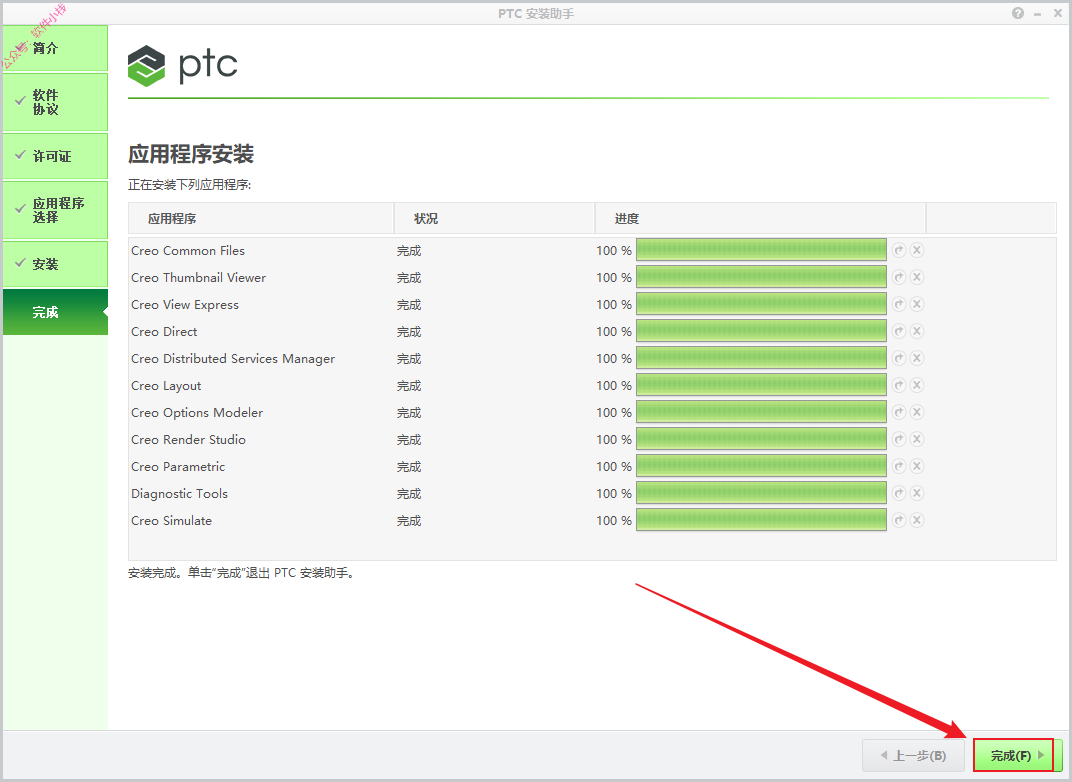Select the "Creo Layout" row name

pos(166,386)
